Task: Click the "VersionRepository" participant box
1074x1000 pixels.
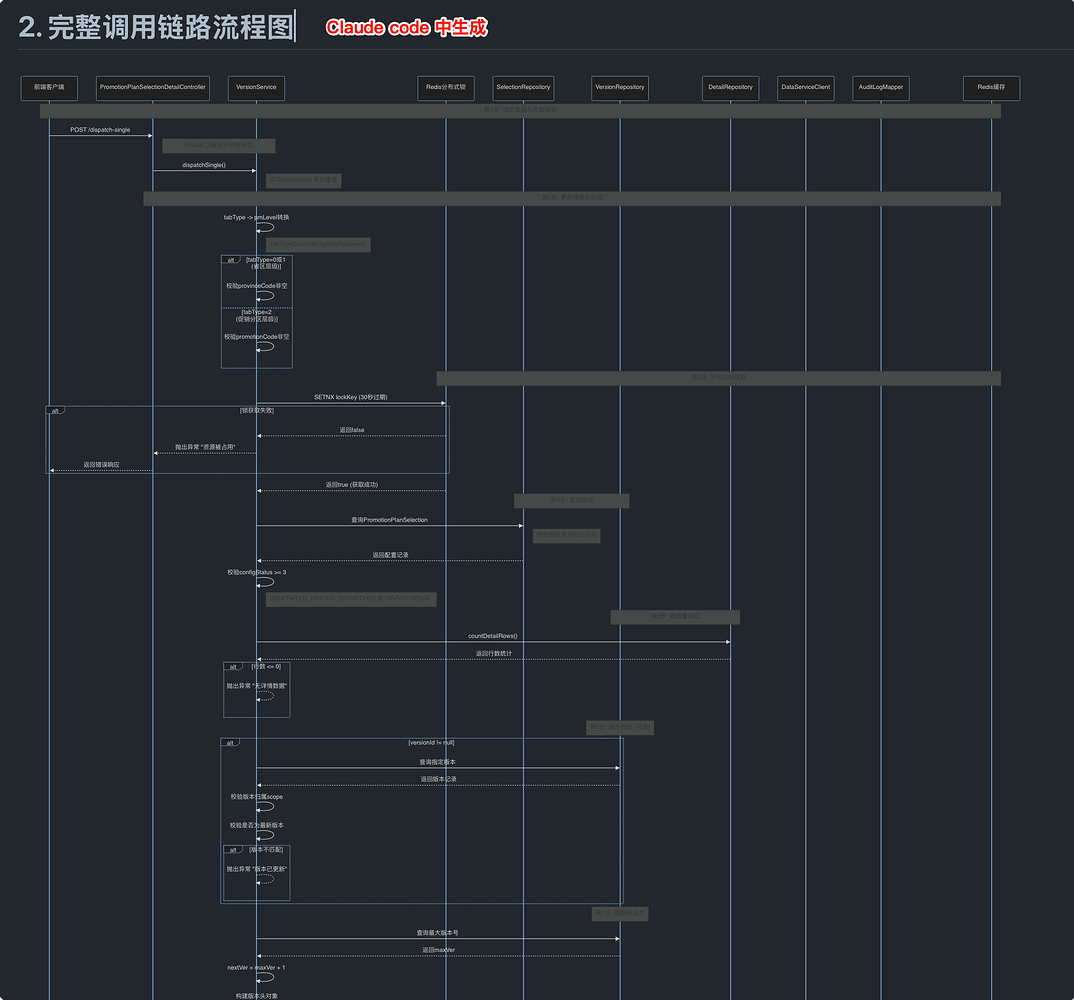Action: pos(620,88)
